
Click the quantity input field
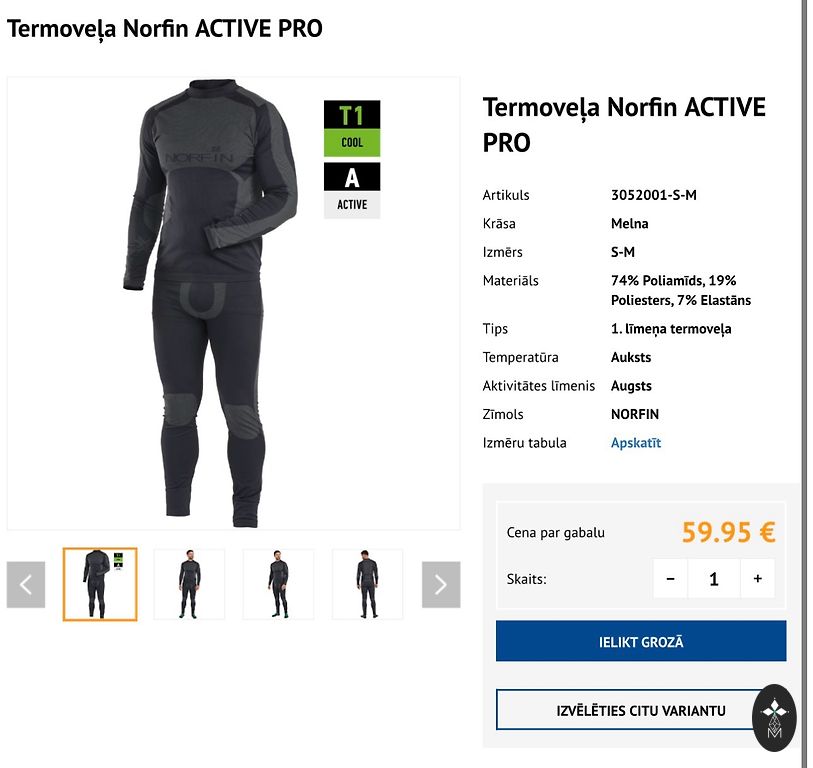point(714,578)
